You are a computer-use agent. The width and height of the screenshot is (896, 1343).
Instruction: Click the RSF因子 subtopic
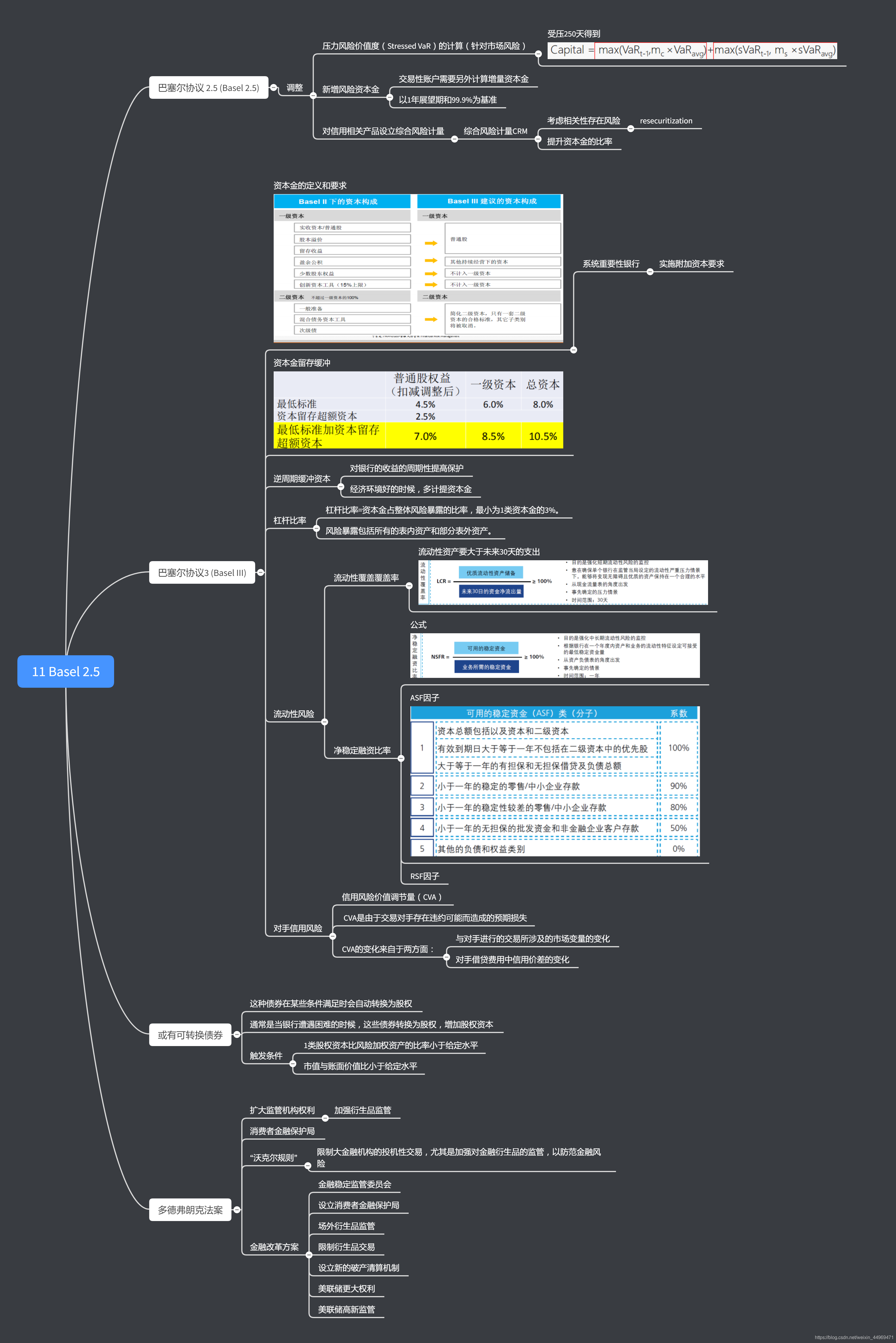point(424,876)
